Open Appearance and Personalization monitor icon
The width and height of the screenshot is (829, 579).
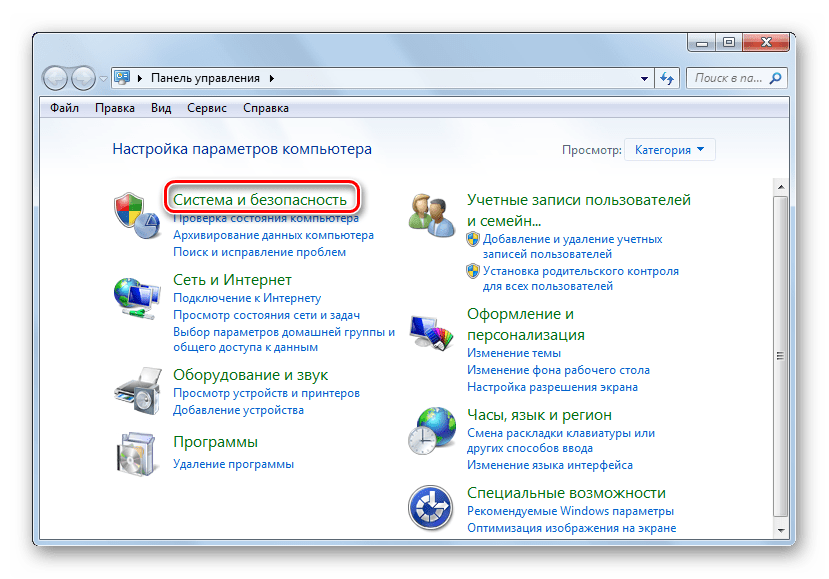click(431, 333)
